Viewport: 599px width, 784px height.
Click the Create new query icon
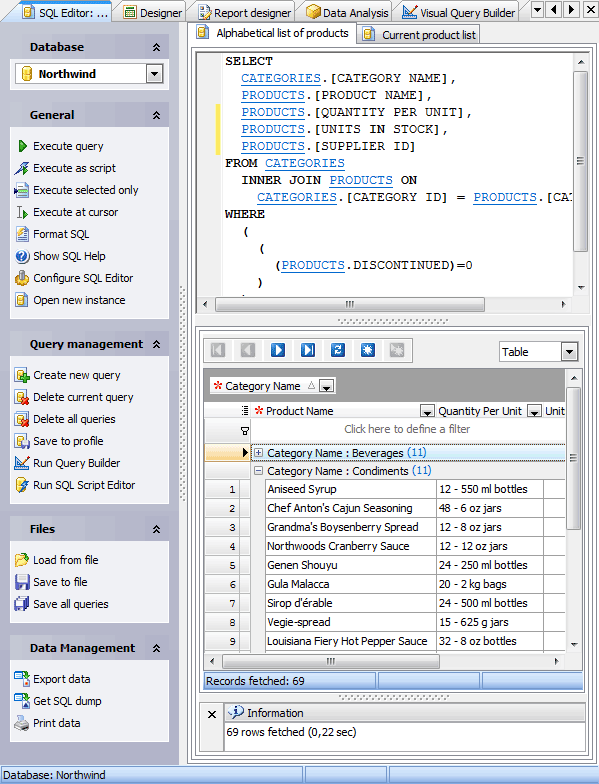22,375
